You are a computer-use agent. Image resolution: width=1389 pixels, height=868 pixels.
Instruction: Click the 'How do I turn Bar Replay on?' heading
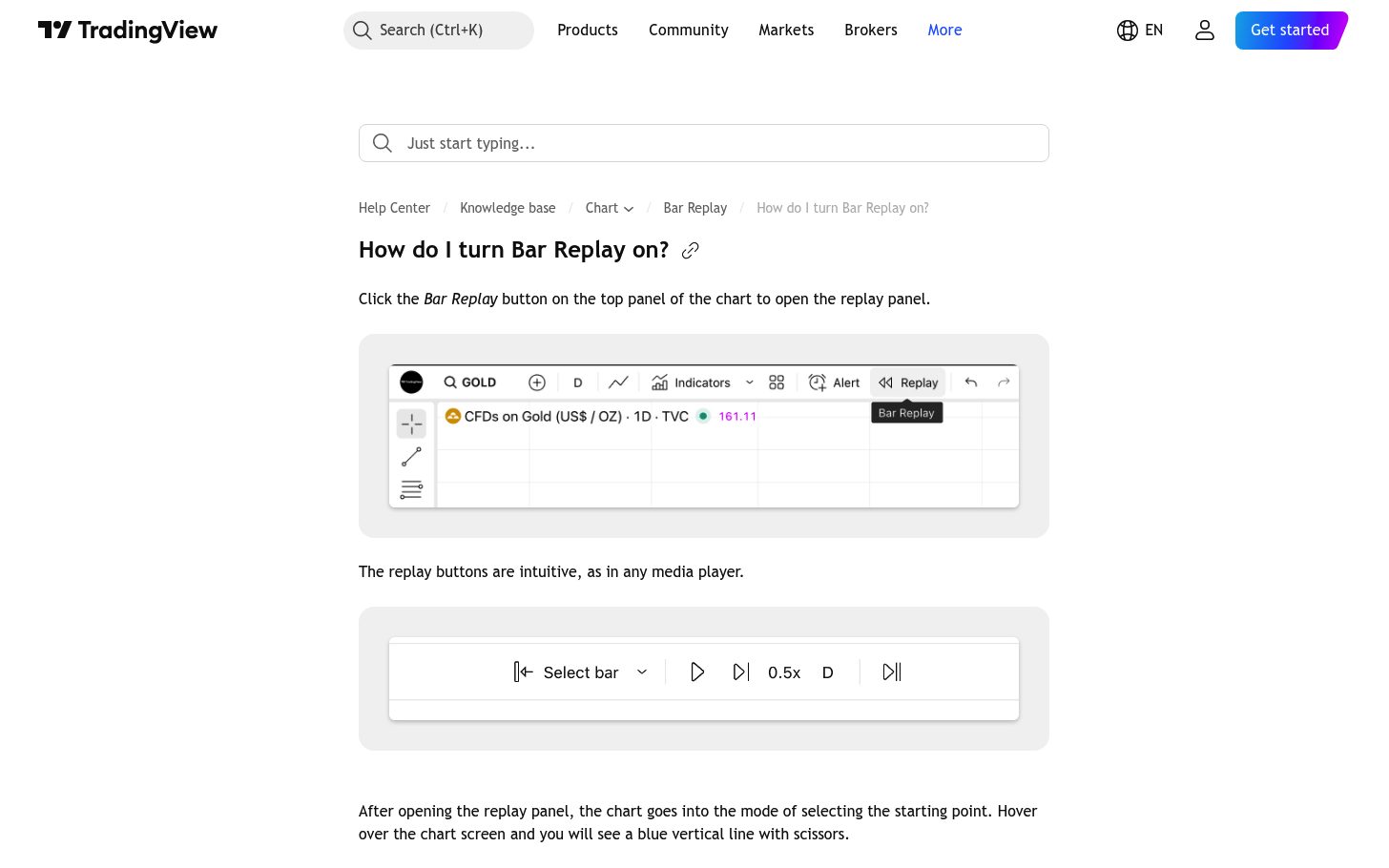(514, 250)
